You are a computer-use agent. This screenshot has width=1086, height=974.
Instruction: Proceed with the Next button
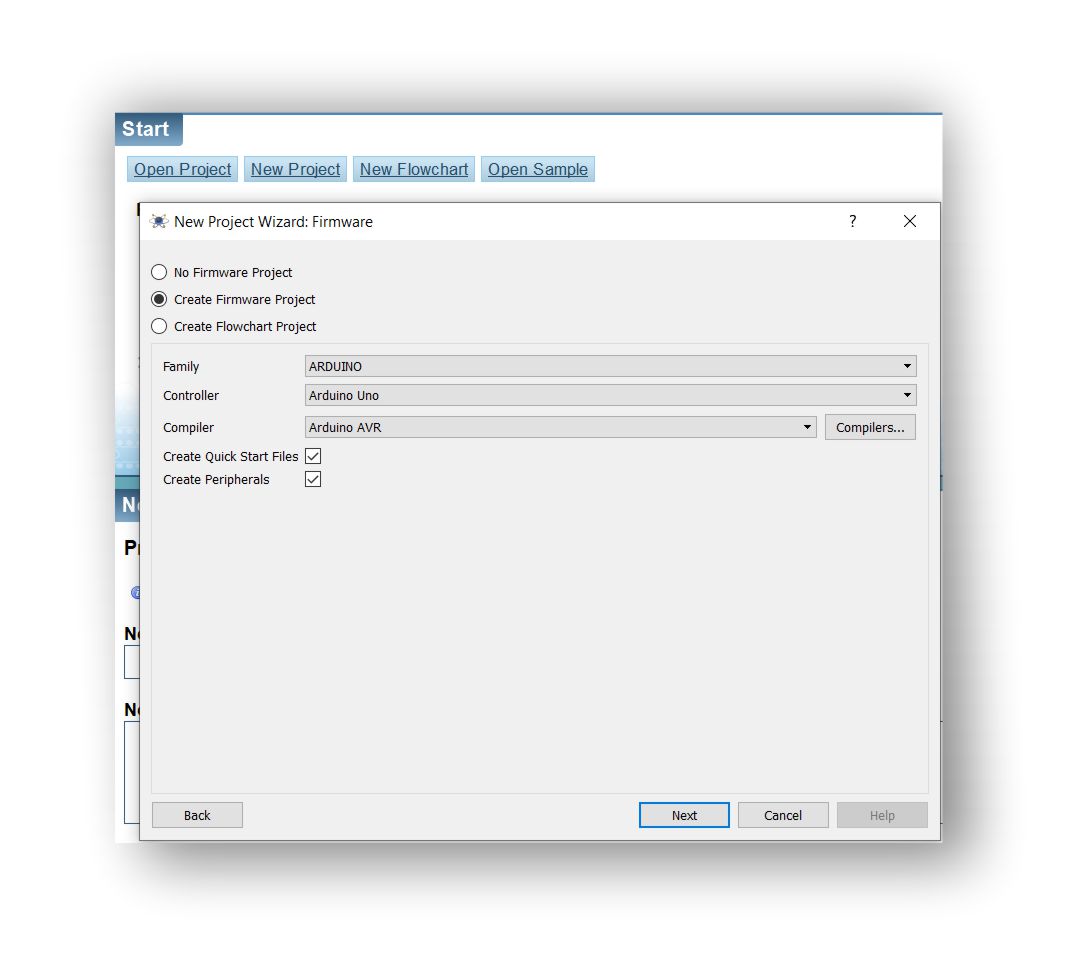684,815
